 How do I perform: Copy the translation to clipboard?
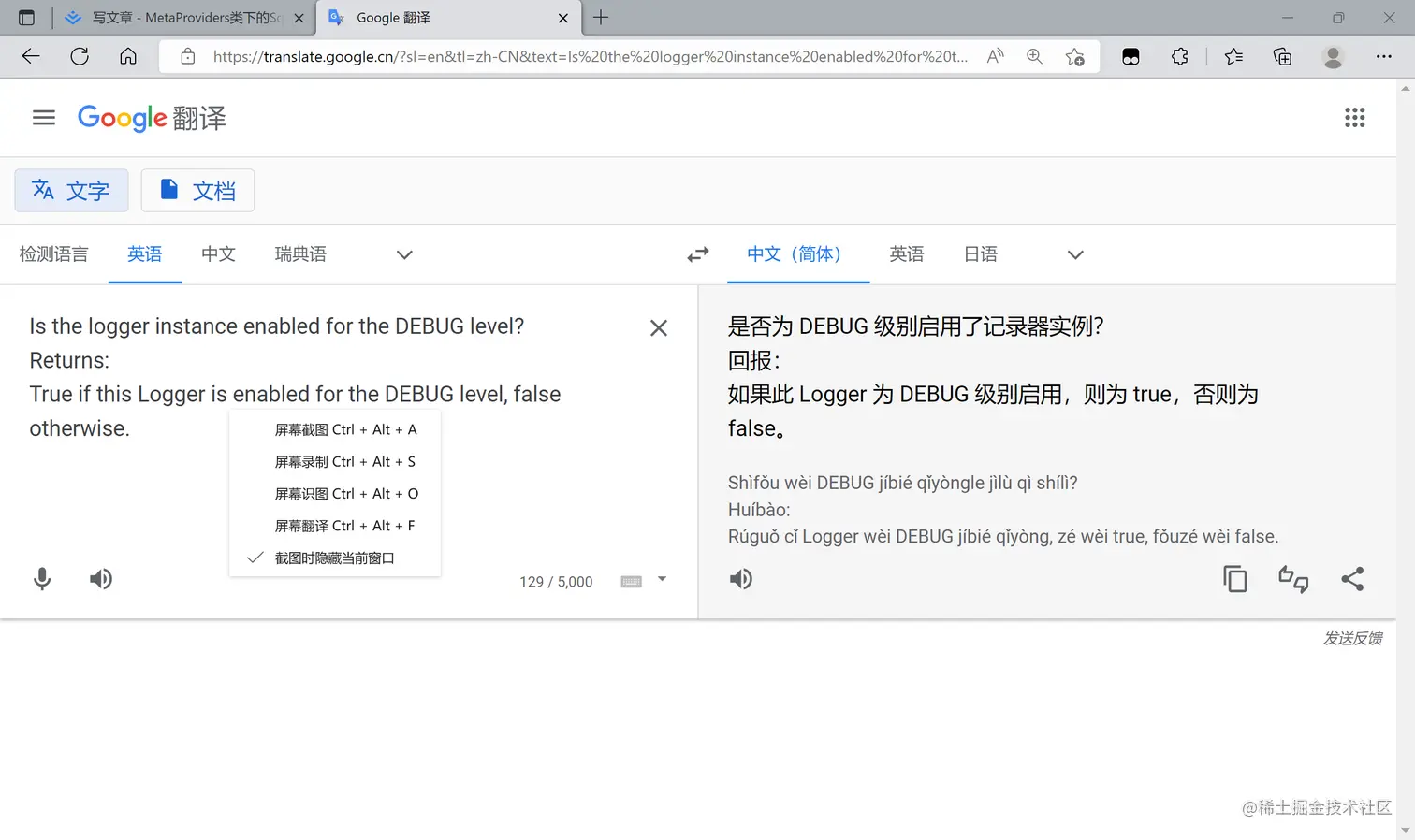(x=1235, y=579)
